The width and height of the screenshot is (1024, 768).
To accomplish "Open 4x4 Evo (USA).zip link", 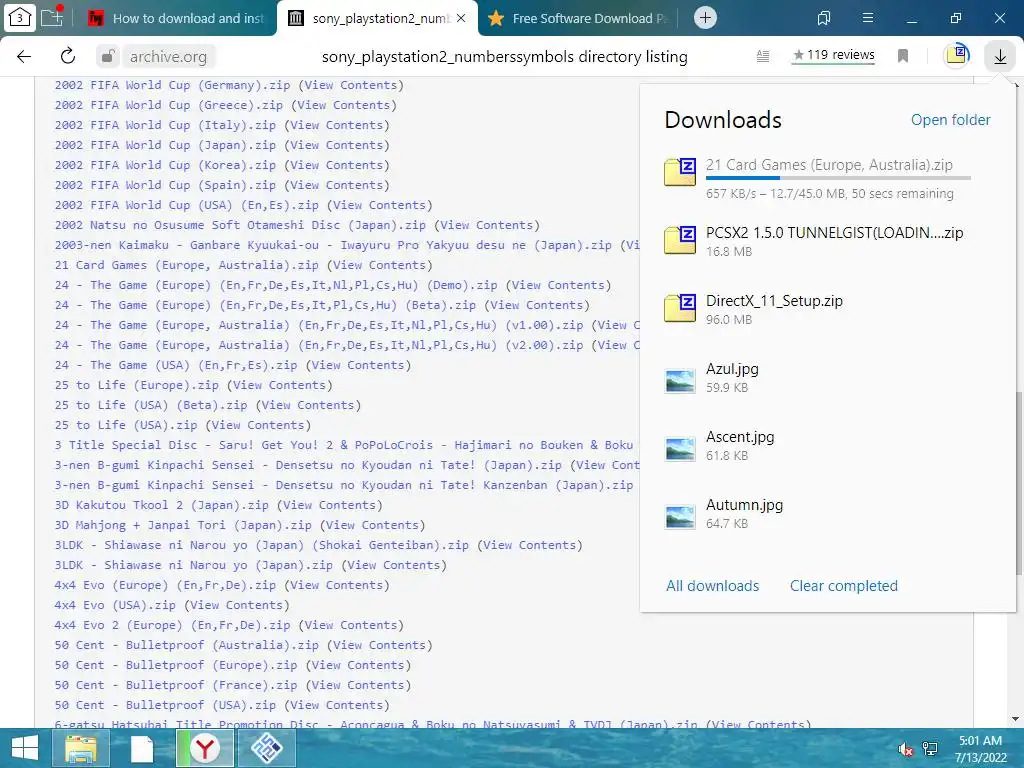I will click(x=115, y=605).
